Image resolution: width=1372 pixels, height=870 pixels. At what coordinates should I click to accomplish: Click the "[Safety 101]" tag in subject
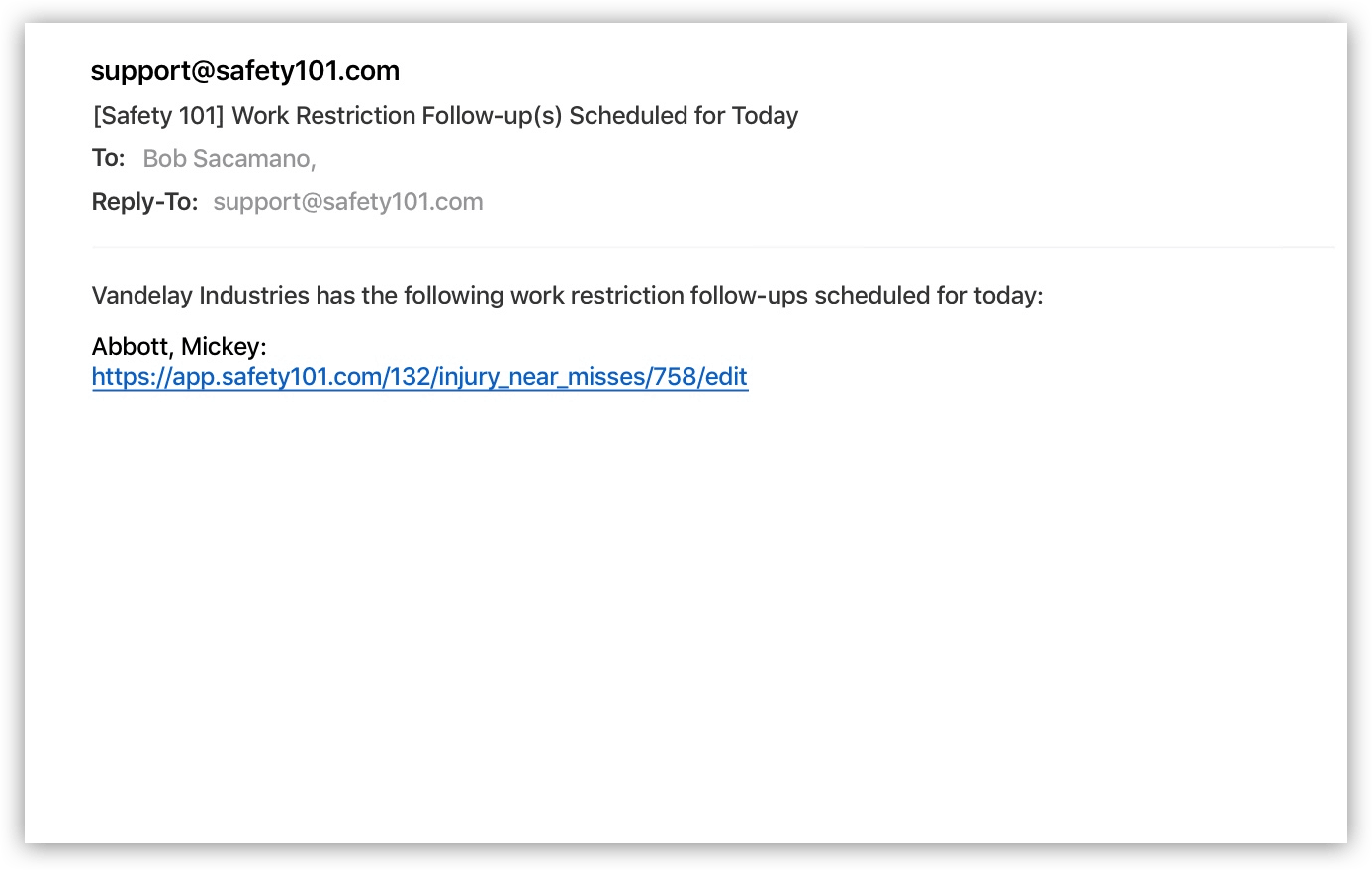click(x=158, y=116)
